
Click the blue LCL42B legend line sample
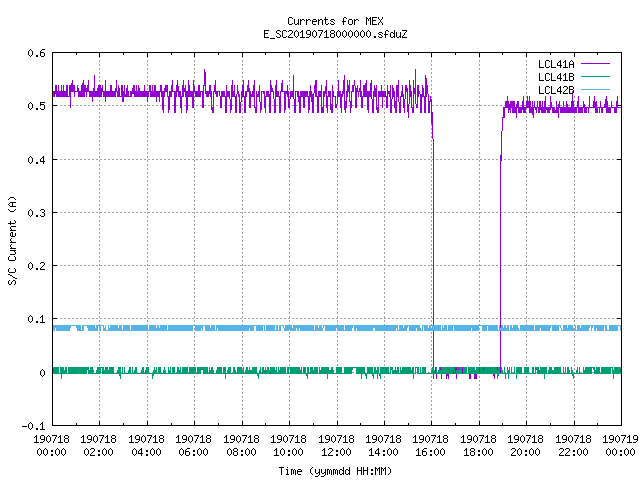point(595,89)
